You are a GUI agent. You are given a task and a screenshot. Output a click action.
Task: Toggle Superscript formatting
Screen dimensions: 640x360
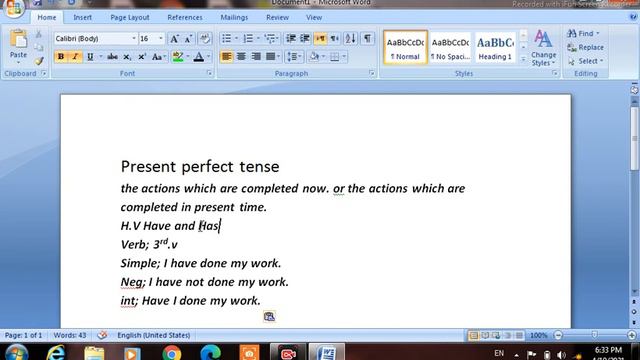(142, 57)
